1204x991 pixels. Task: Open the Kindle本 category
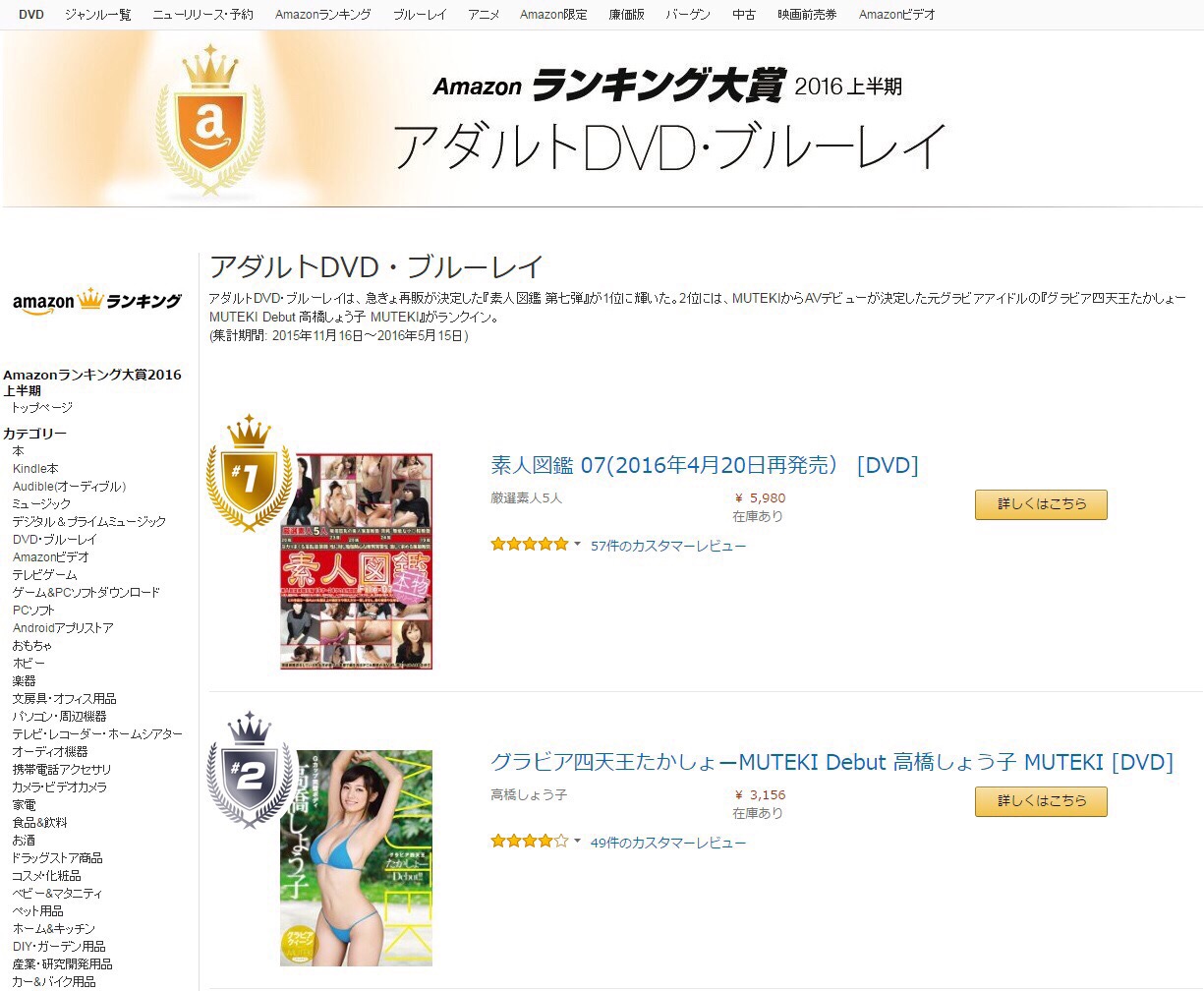tap(35, 469)
